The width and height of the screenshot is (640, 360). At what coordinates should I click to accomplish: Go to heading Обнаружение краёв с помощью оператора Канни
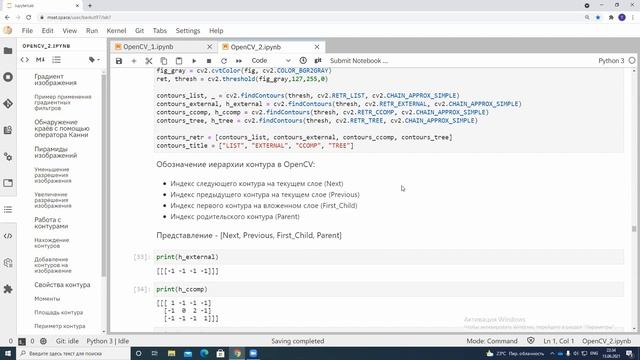(62, 128)
